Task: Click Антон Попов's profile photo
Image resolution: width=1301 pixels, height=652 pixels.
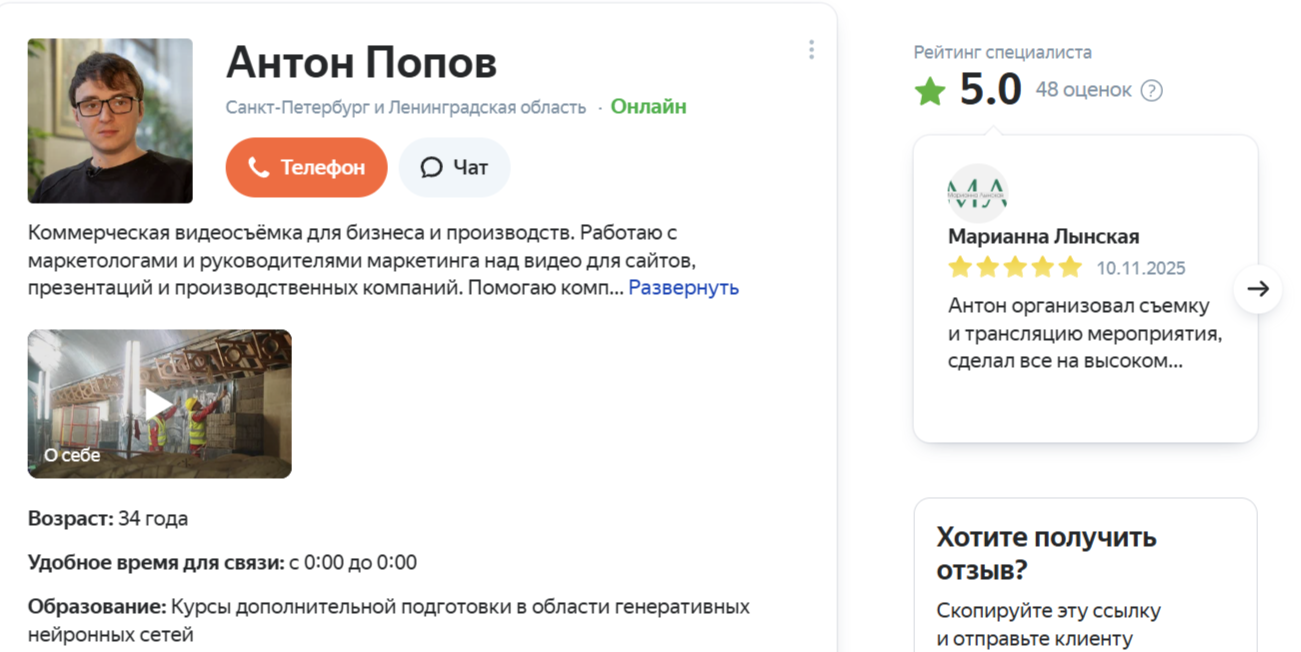Action: point(110,120)
